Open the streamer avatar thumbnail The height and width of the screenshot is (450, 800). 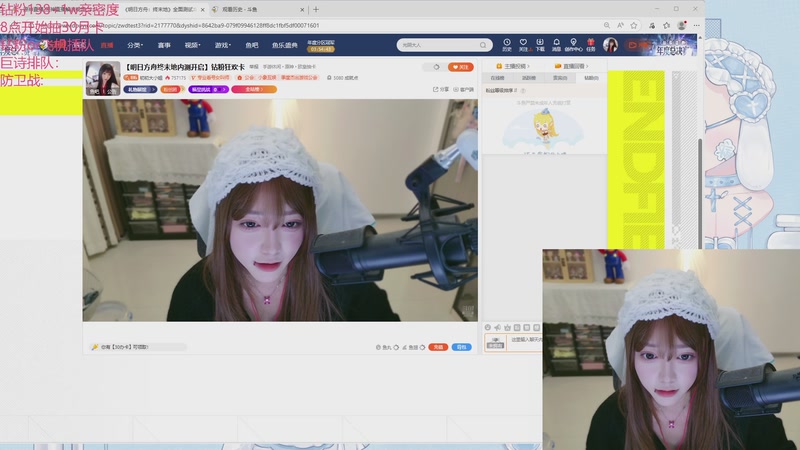click(103, 78)
